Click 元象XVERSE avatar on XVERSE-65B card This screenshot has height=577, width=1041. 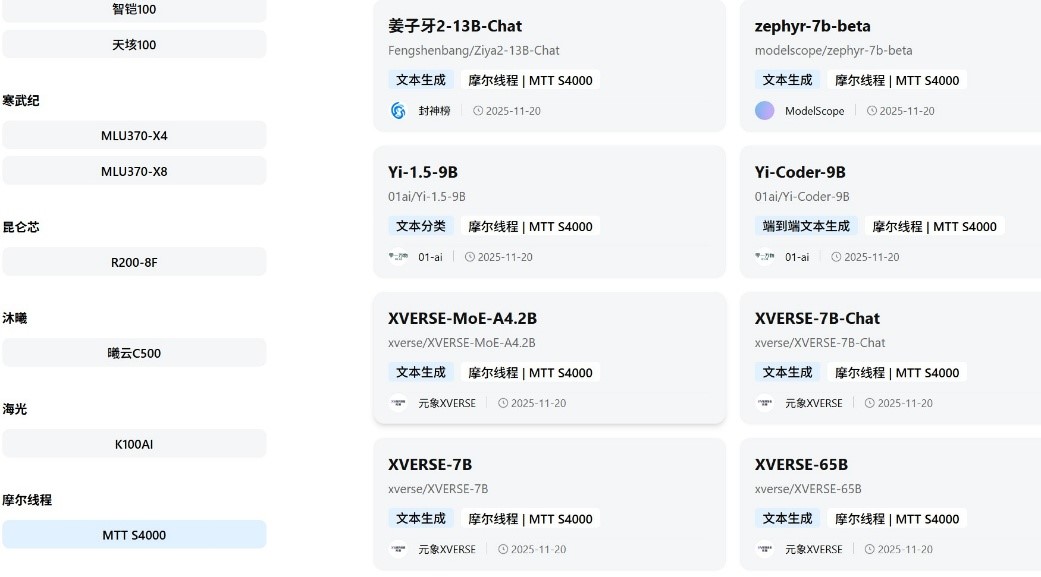point(765,549)
